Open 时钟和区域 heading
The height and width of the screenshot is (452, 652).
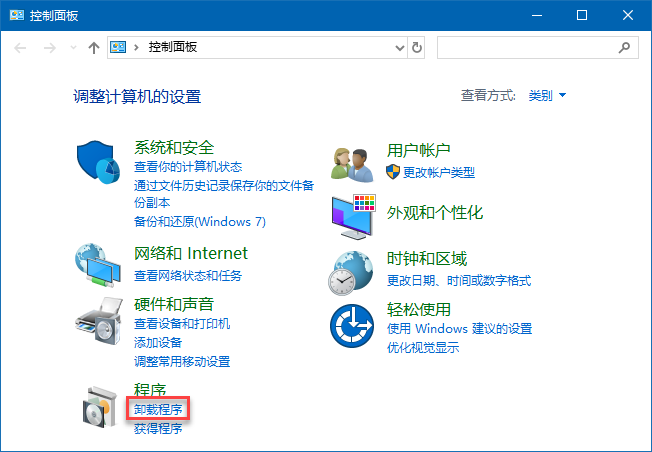pos(427,258)
